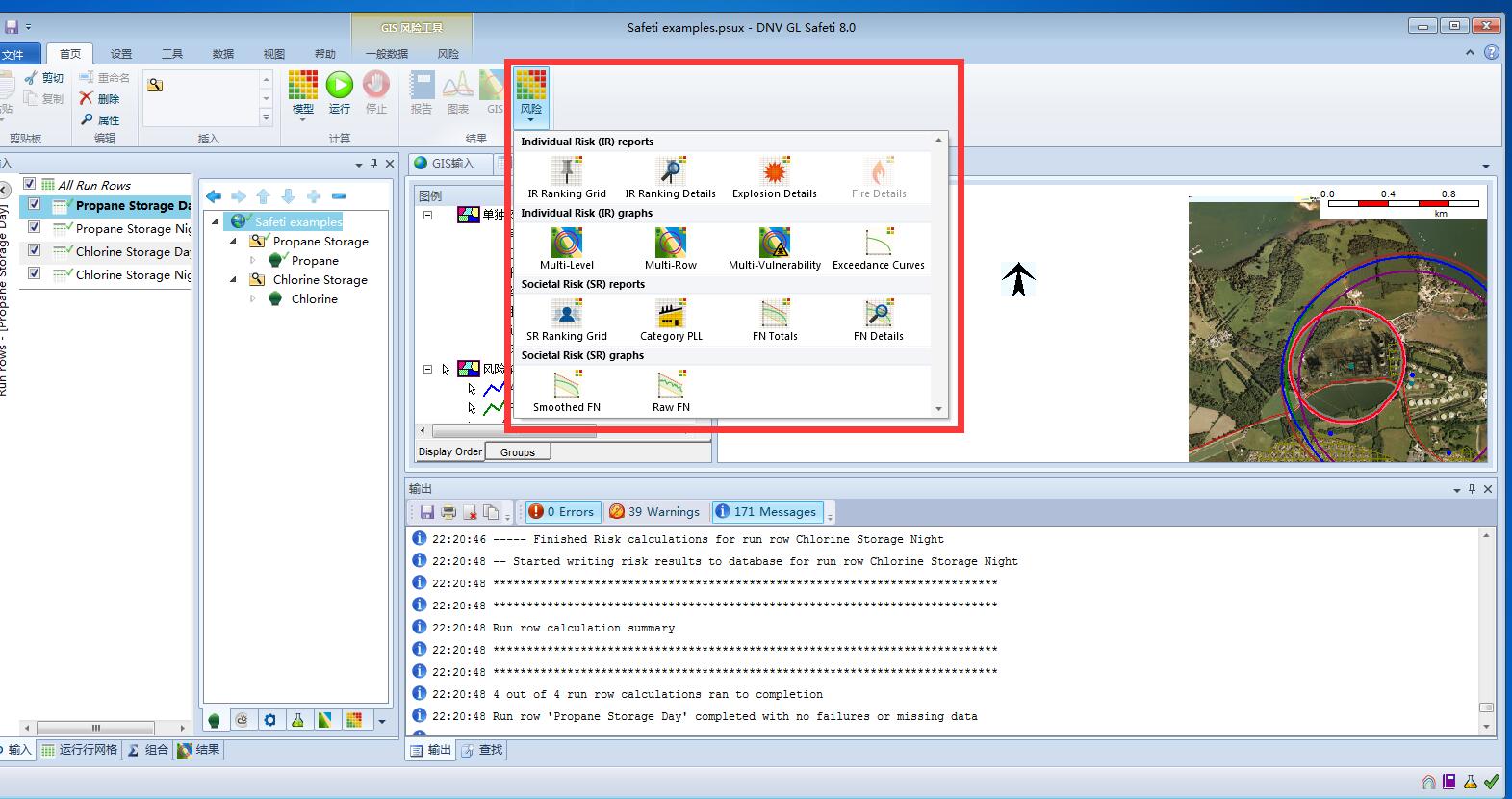
Task: Expand the Chlorine equipment tree node
Action: pyautogui.click(x=253, y=299)
